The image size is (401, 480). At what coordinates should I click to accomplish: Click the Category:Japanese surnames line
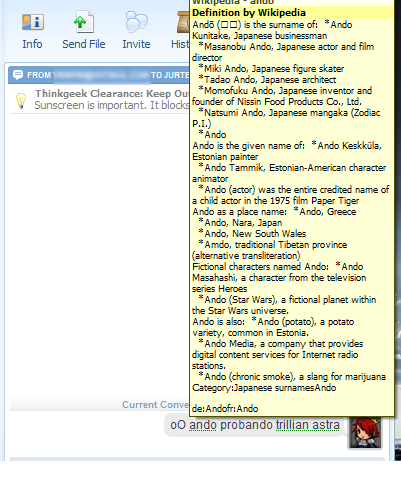(264, 388)
